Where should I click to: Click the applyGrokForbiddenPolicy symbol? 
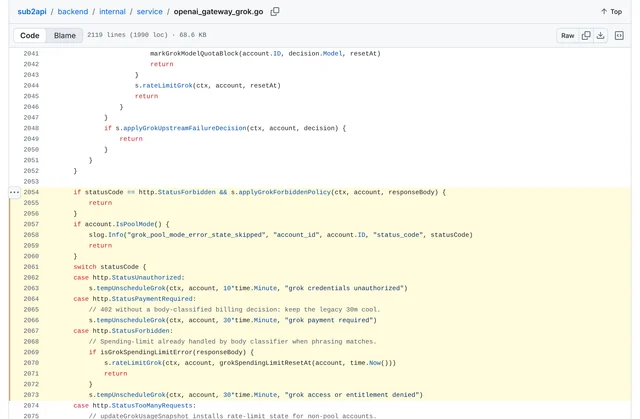284,192
